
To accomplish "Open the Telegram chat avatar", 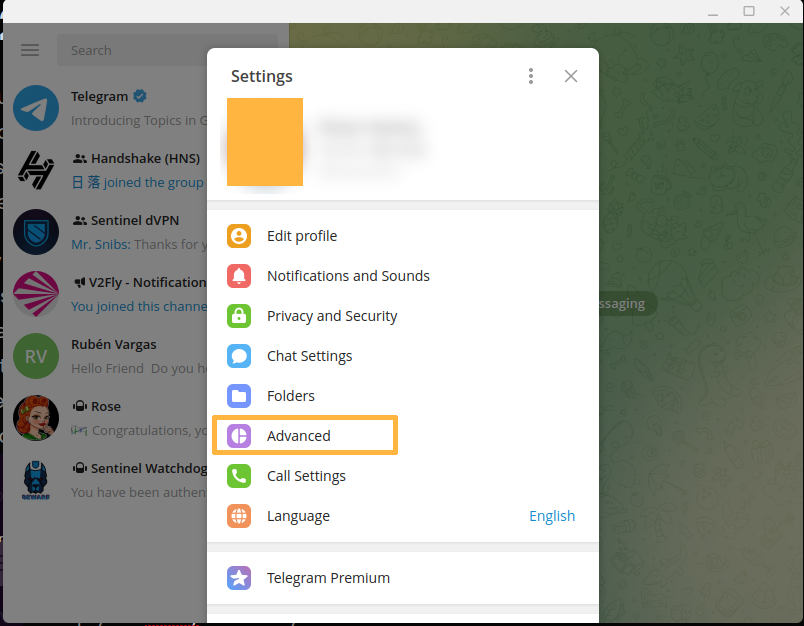I will coord(36,108).
